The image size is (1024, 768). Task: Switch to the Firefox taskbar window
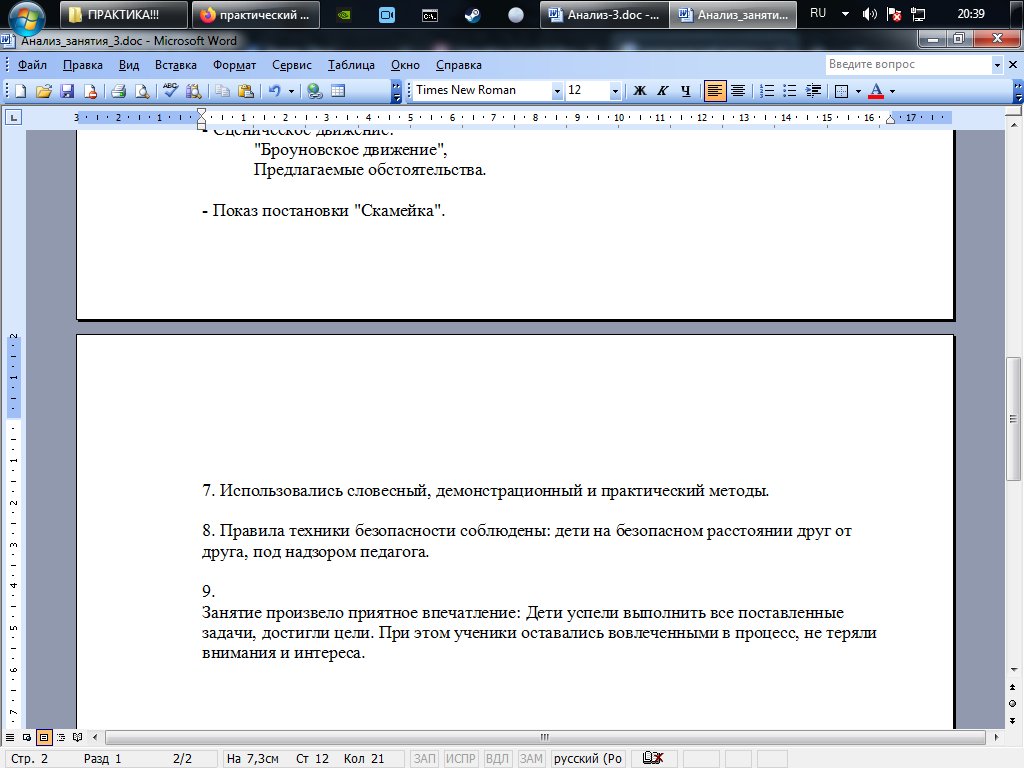[x=256, y=14]
